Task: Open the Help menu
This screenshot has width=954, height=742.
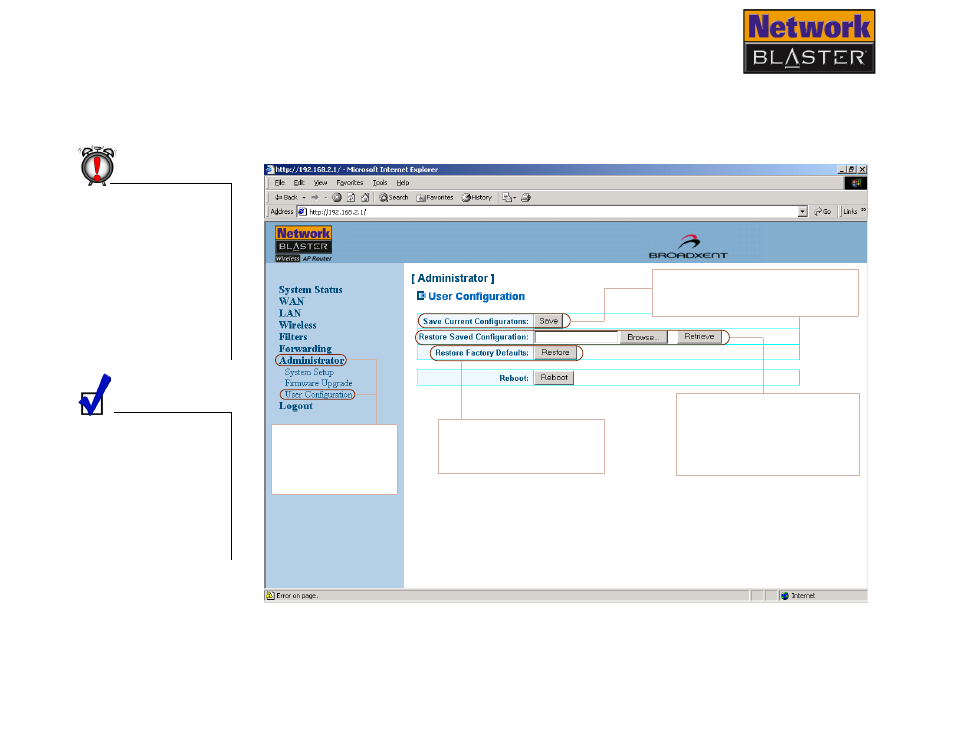Action: coord(403,182)
